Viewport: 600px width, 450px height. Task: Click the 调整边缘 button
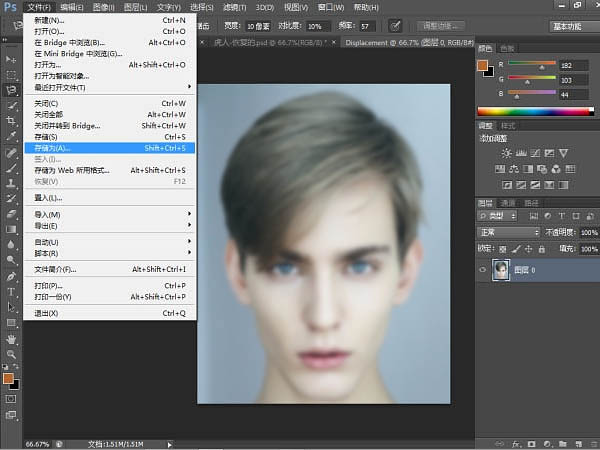440,26
